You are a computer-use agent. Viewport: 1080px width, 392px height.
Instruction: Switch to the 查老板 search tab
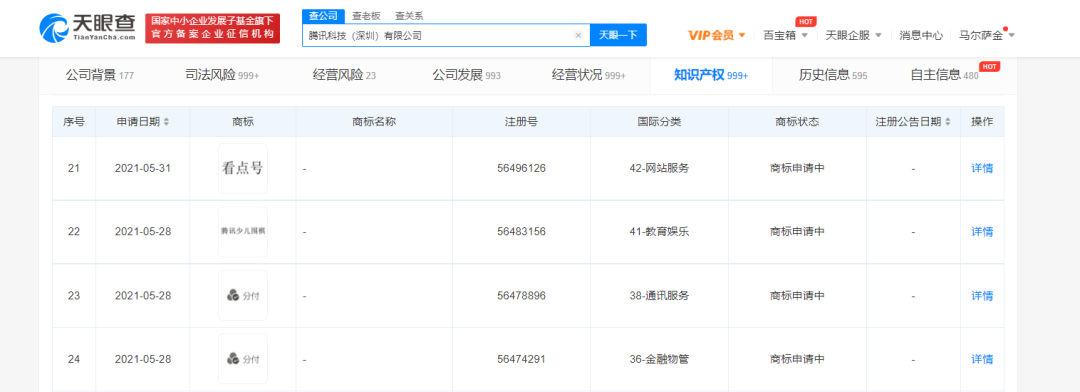[366, 16]
